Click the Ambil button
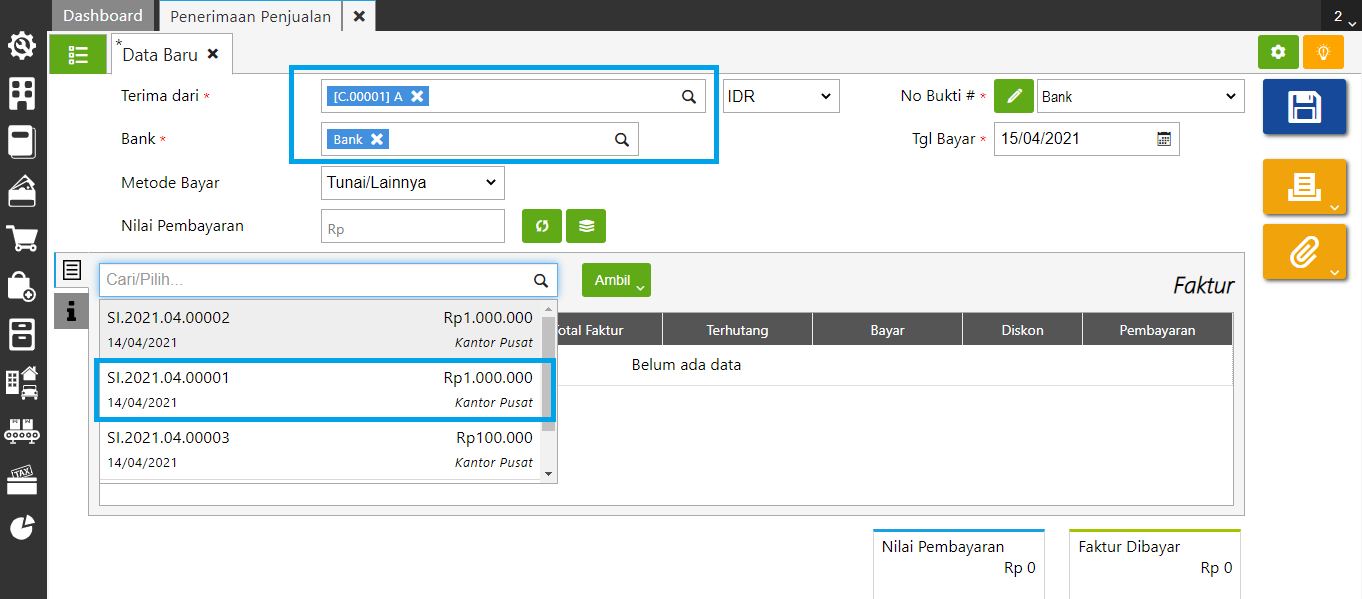Image resolution: width=1362 pixels, height=599 pixels. point(615,280)
